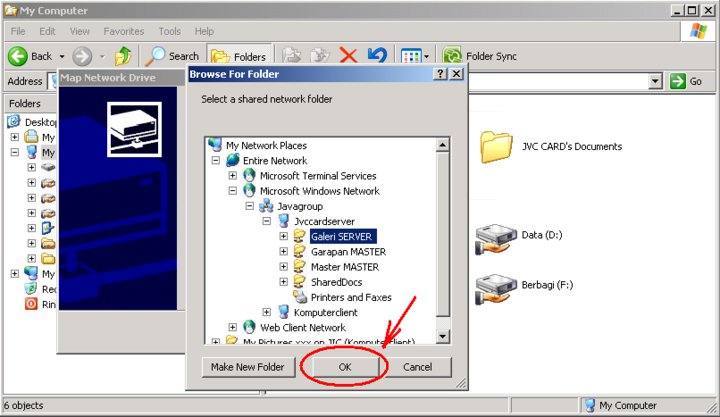Open the View menu
The width and height of the screenshot is (720, 417).
coord(79,31)
